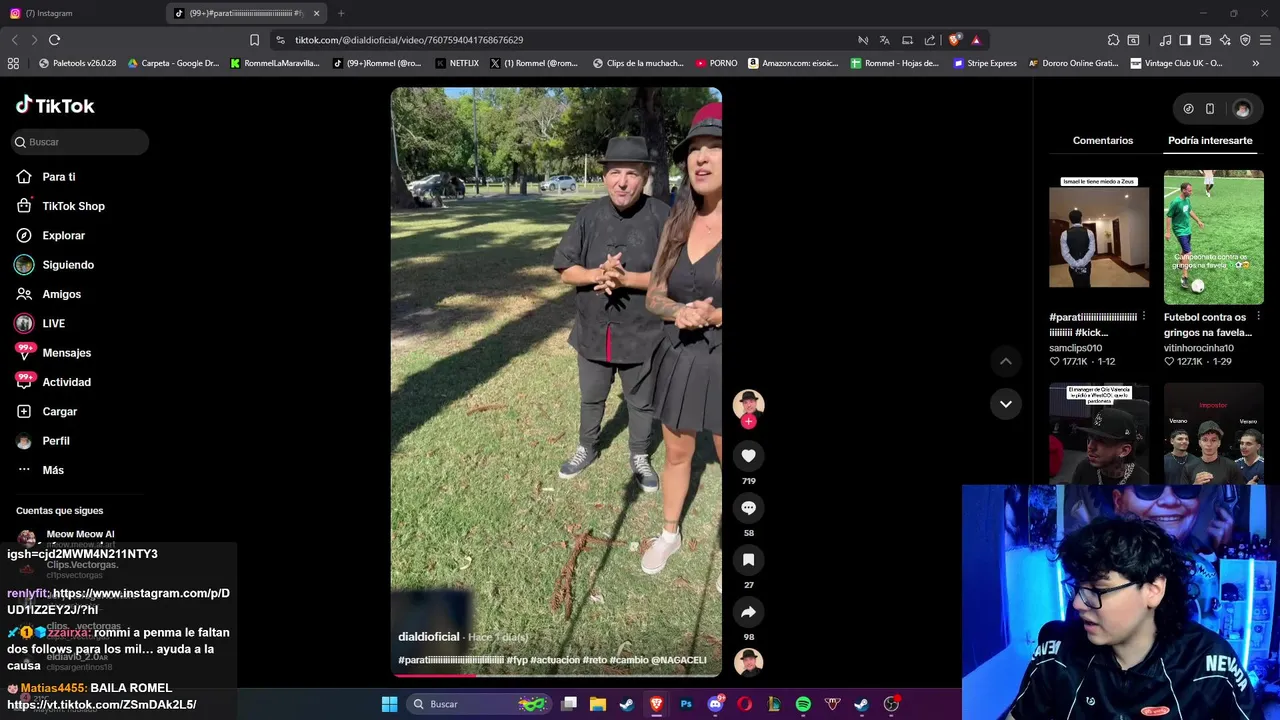Open Brave Rewards triangle icon
1280x720 pixels.
click(976, 40)
